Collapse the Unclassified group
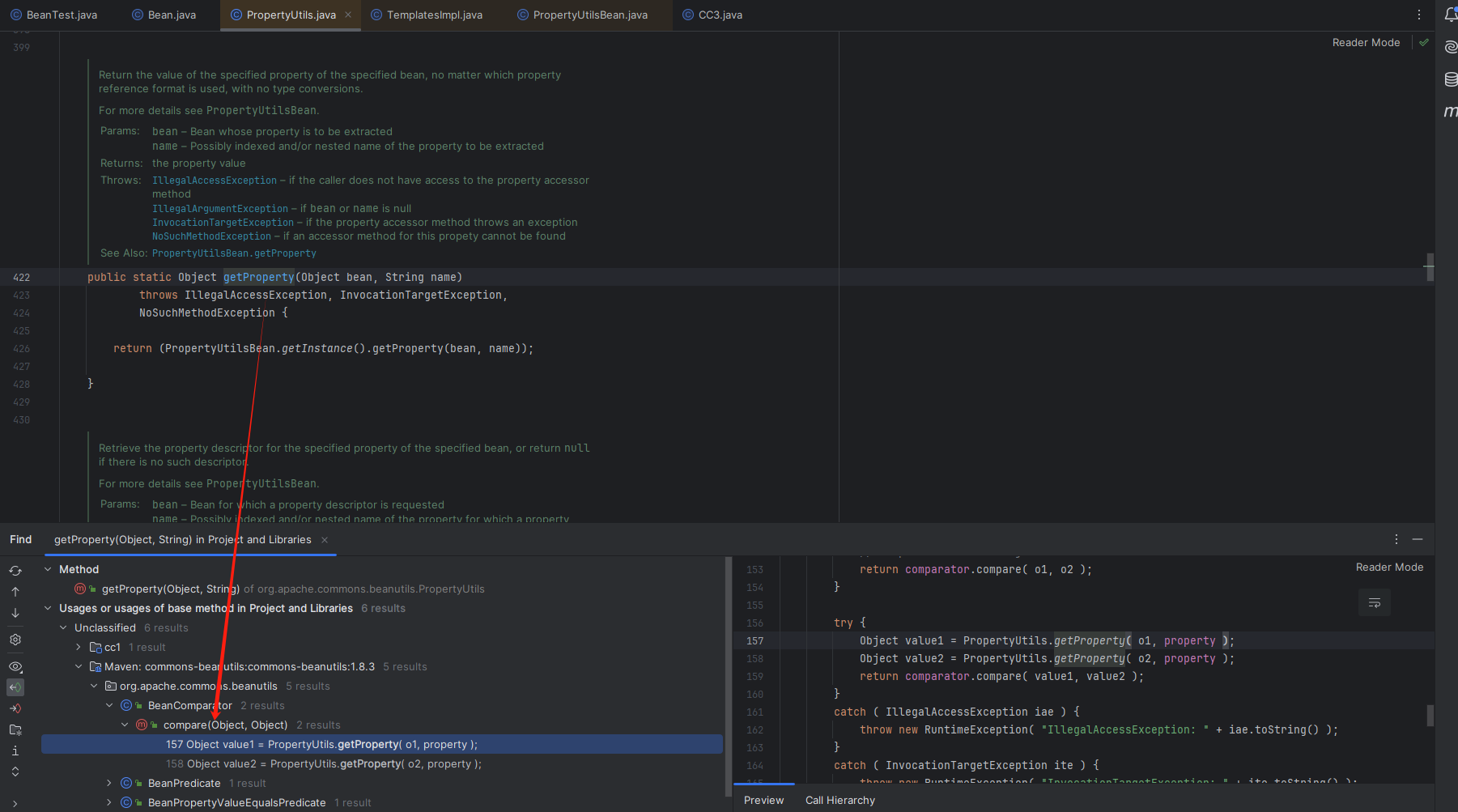Image resolution: width=1458 pixels, height=812 pixels. [63, 628]
